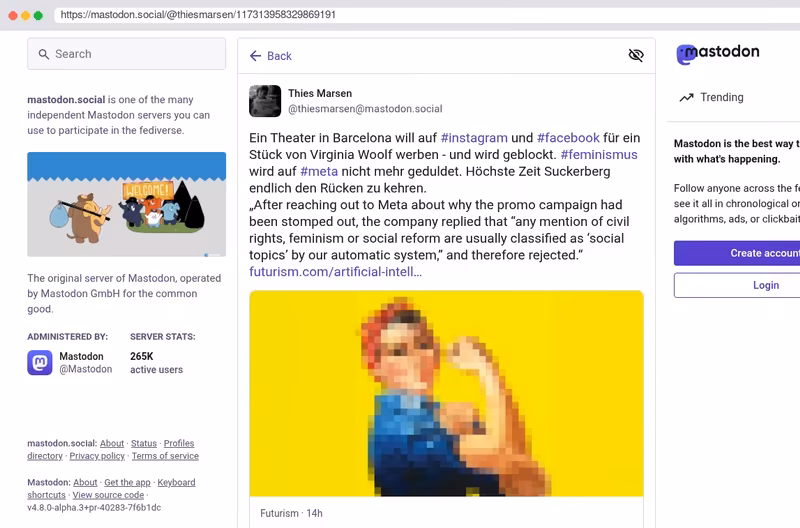Click the welcome illustration server banner

(x=127, y=204)
